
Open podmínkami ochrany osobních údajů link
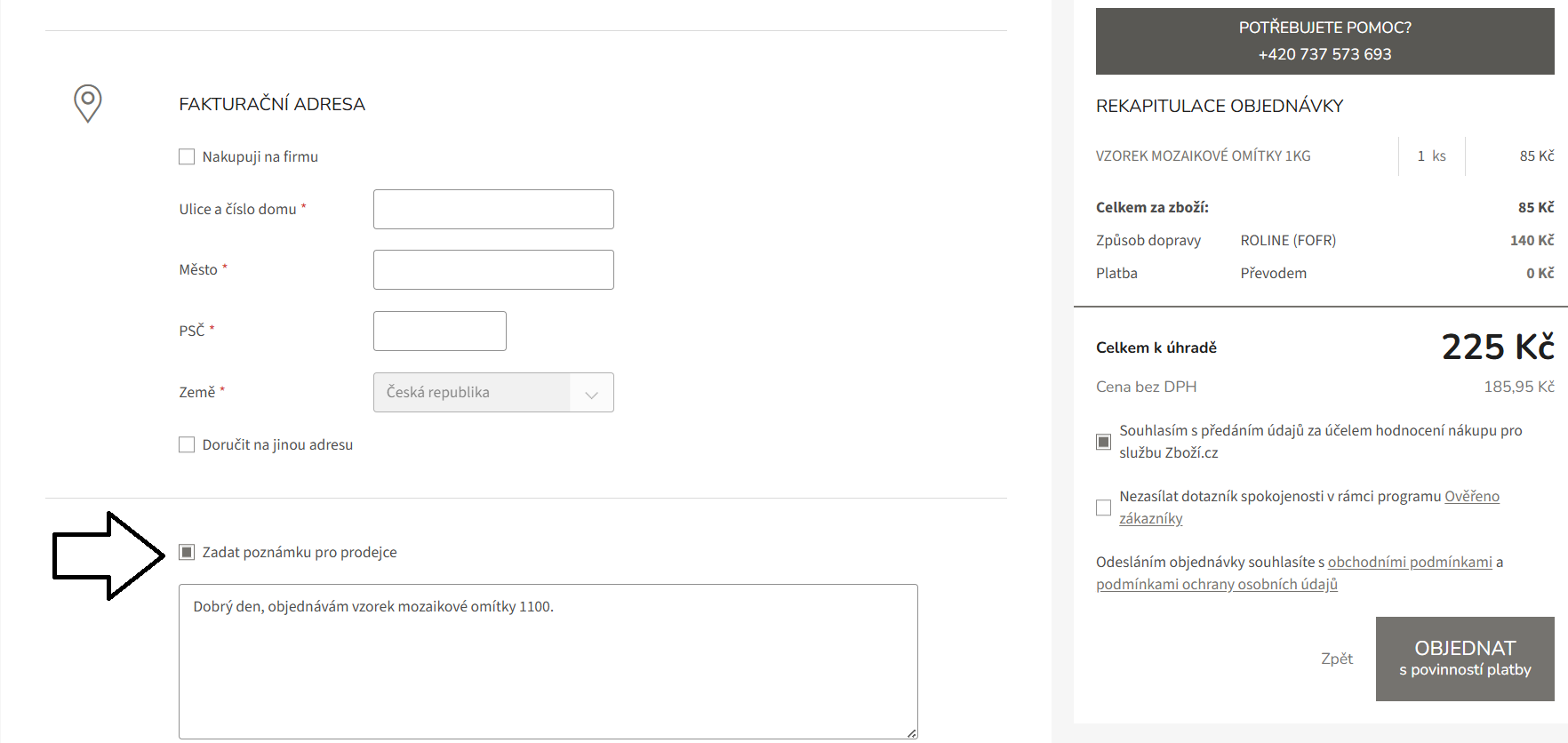[1216, 585]
